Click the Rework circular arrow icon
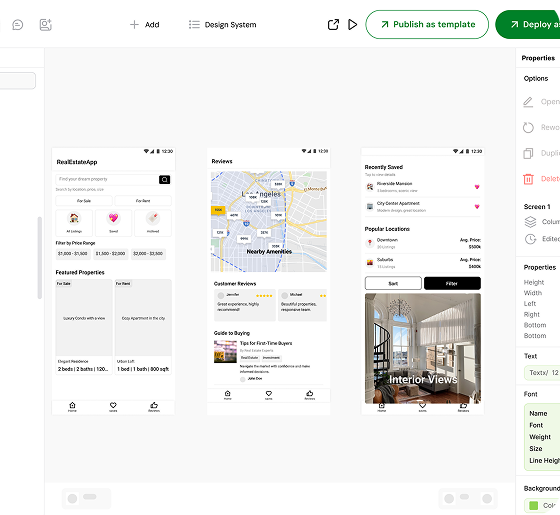 point(528,128)
